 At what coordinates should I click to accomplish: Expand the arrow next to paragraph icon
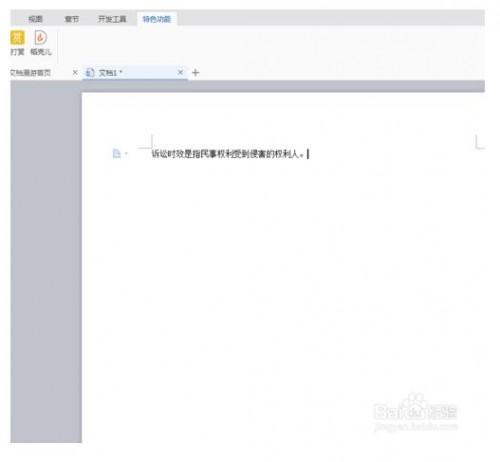[126, 154]
